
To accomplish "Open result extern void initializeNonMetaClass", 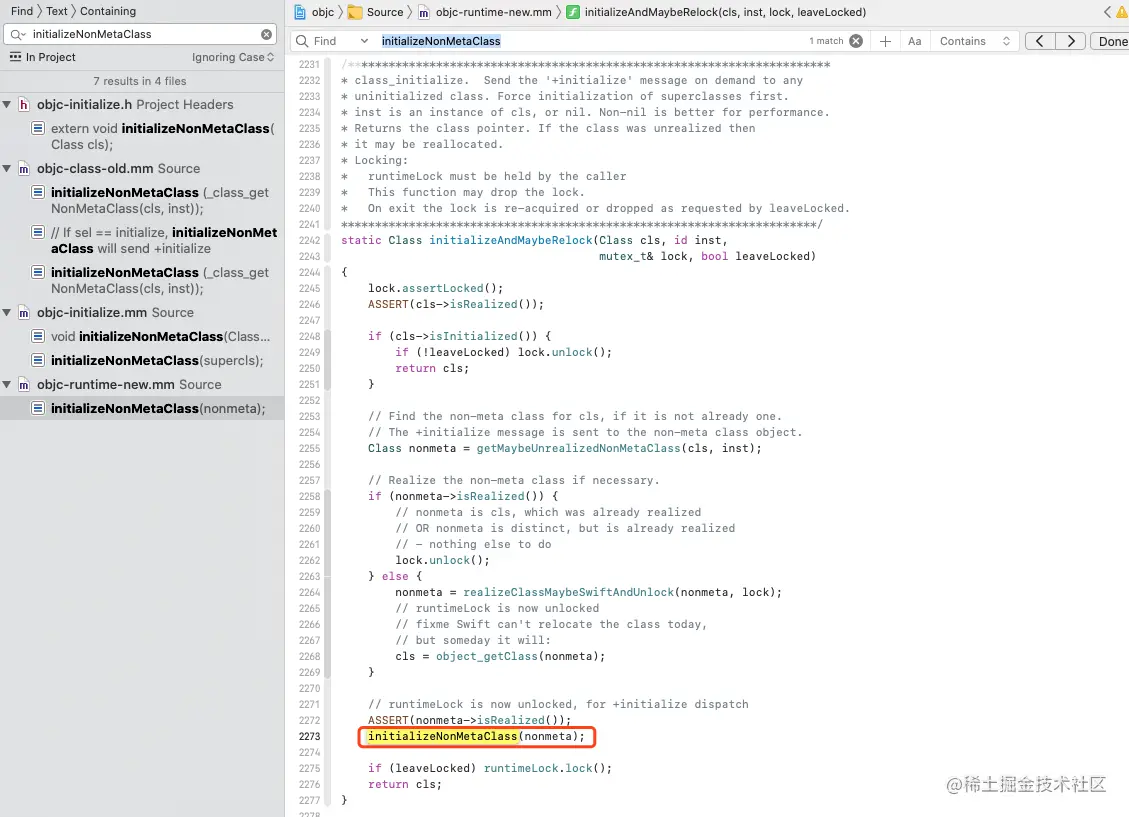I will pyautogui.click(x=163, y=136).
